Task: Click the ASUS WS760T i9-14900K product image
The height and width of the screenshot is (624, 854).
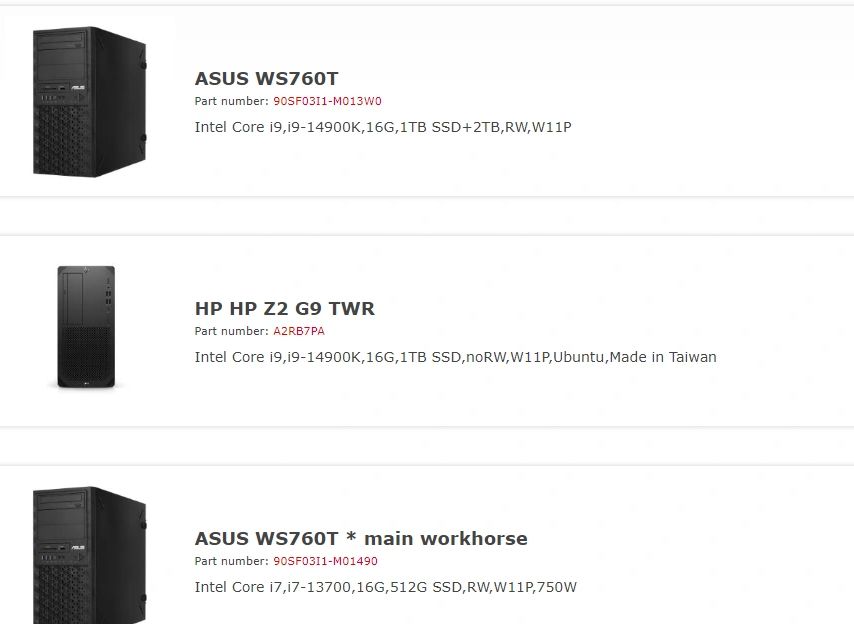Action: coord(90,101)
